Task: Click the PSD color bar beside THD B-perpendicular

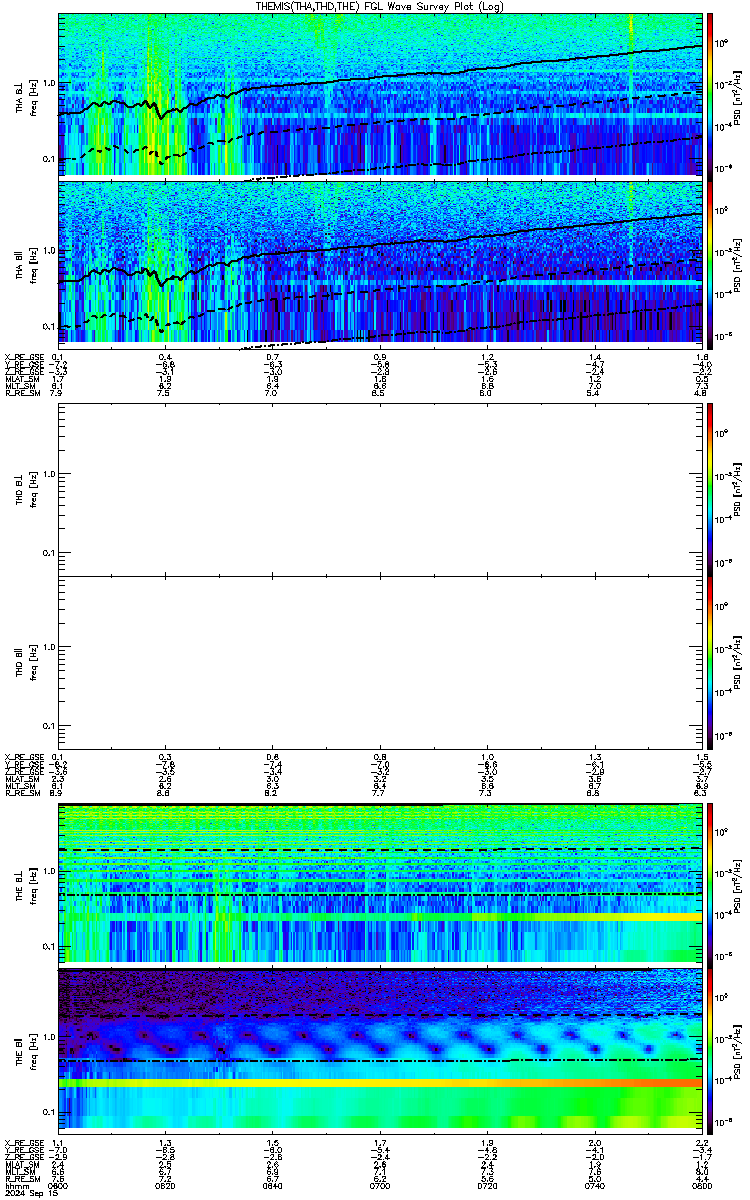Action: coord(709,489)
